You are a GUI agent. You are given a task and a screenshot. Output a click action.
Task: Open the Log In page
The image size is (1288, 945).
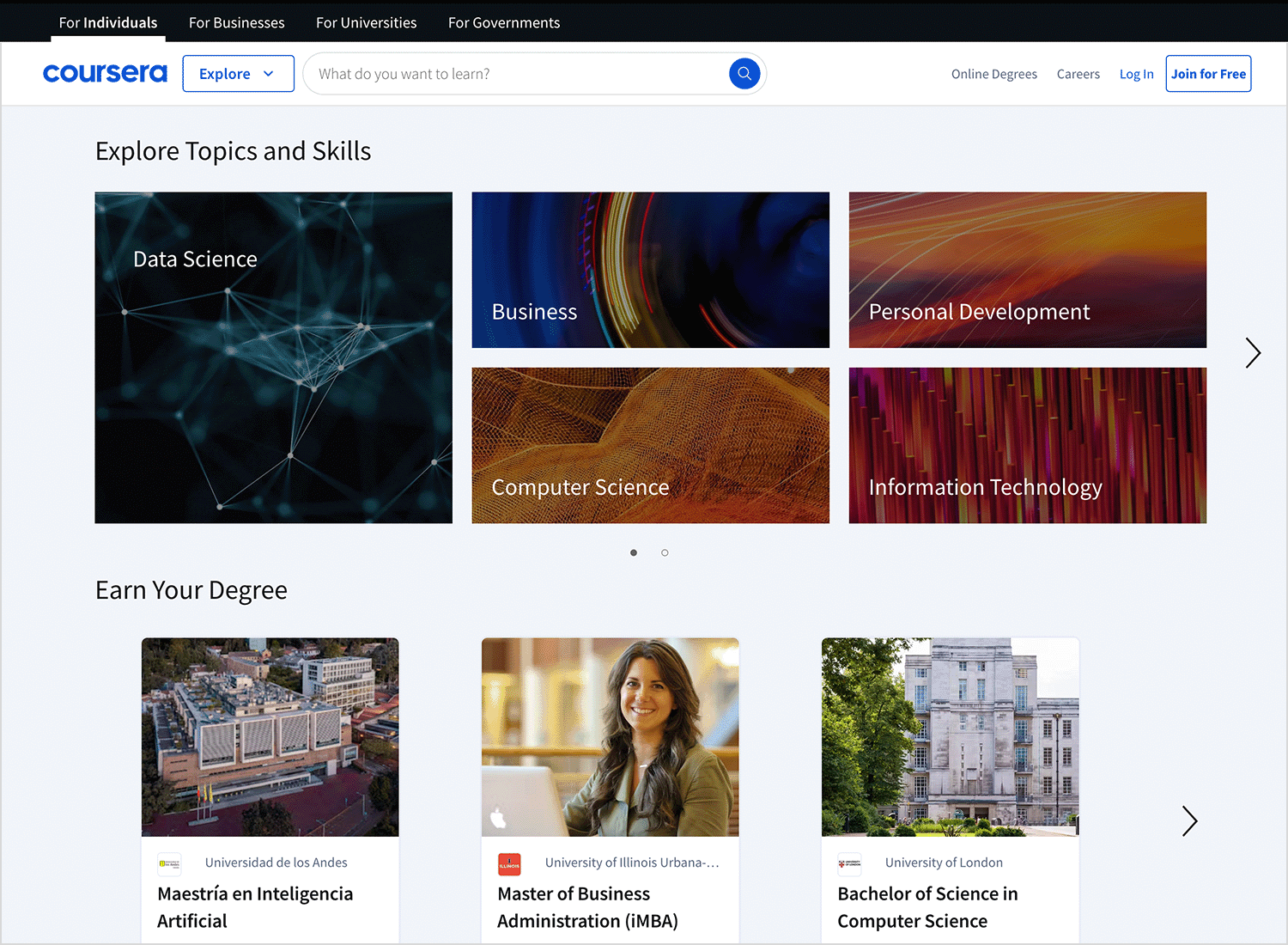1136,73
